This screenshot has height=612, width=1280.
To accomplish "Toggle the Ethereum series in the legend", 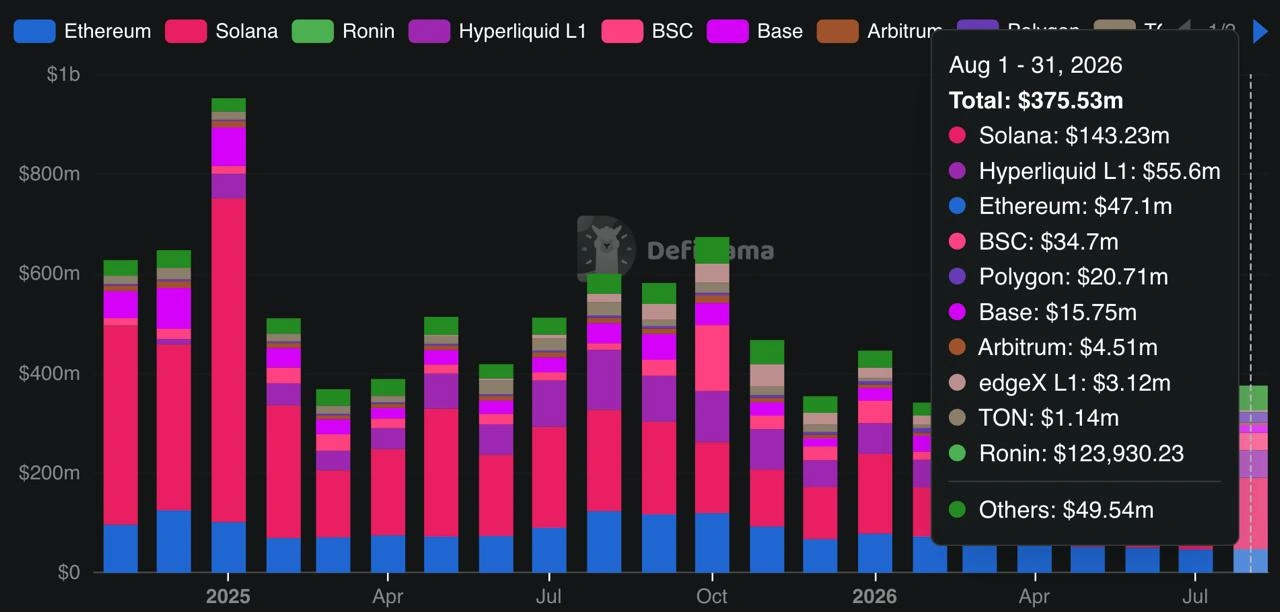I will pyautogui.click(x=83, y=31).
